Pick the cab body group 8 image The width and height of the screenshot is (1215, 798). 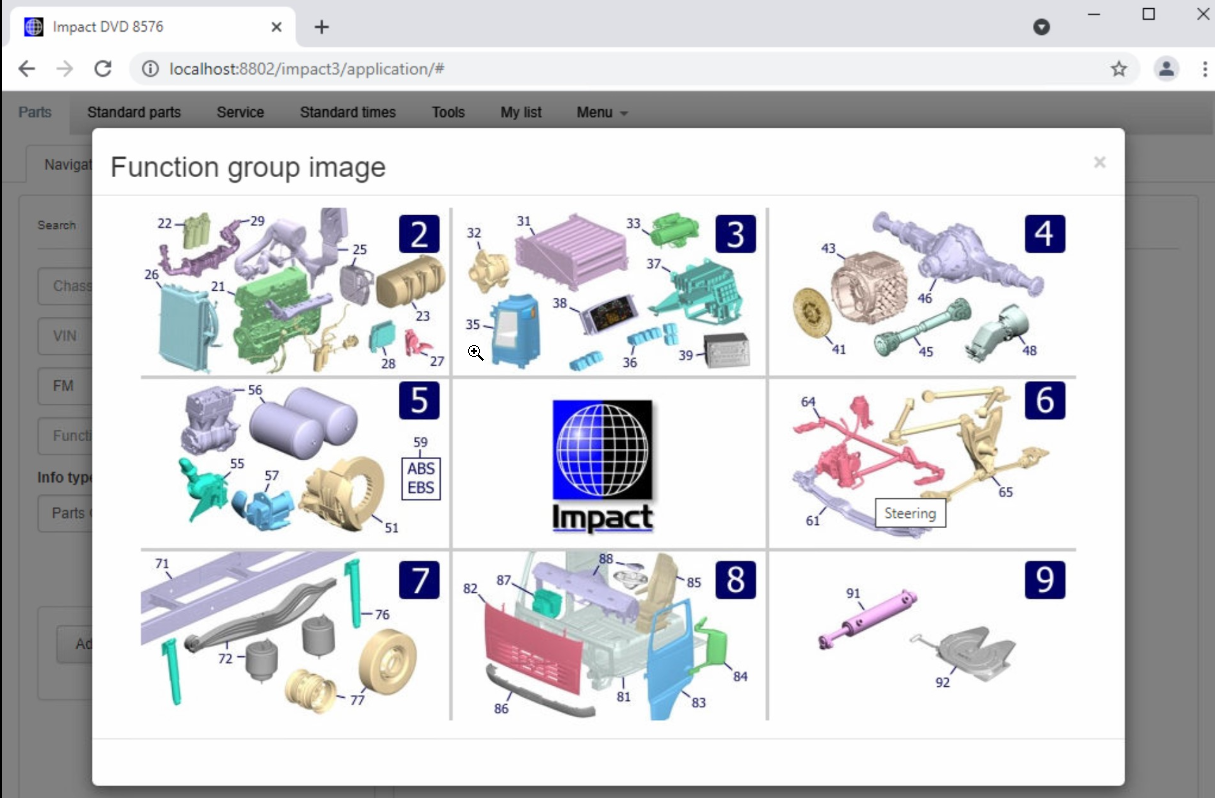pos(608,635)
